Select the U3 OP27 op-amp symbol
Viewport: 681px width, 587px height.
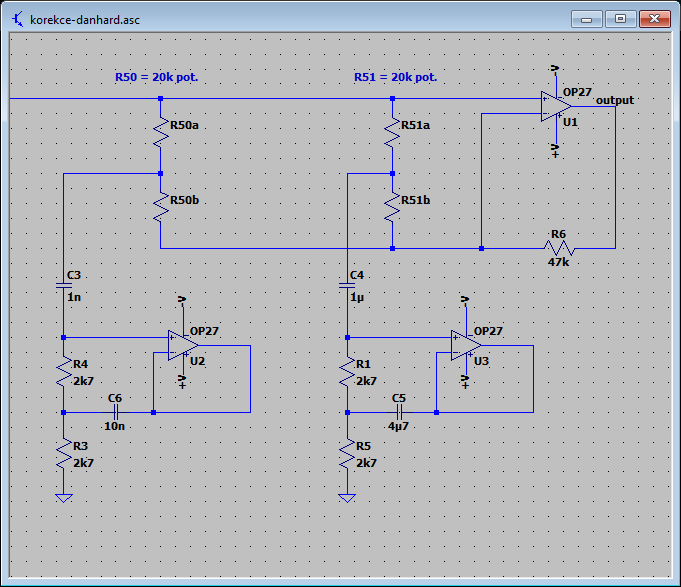coord(466,346)
